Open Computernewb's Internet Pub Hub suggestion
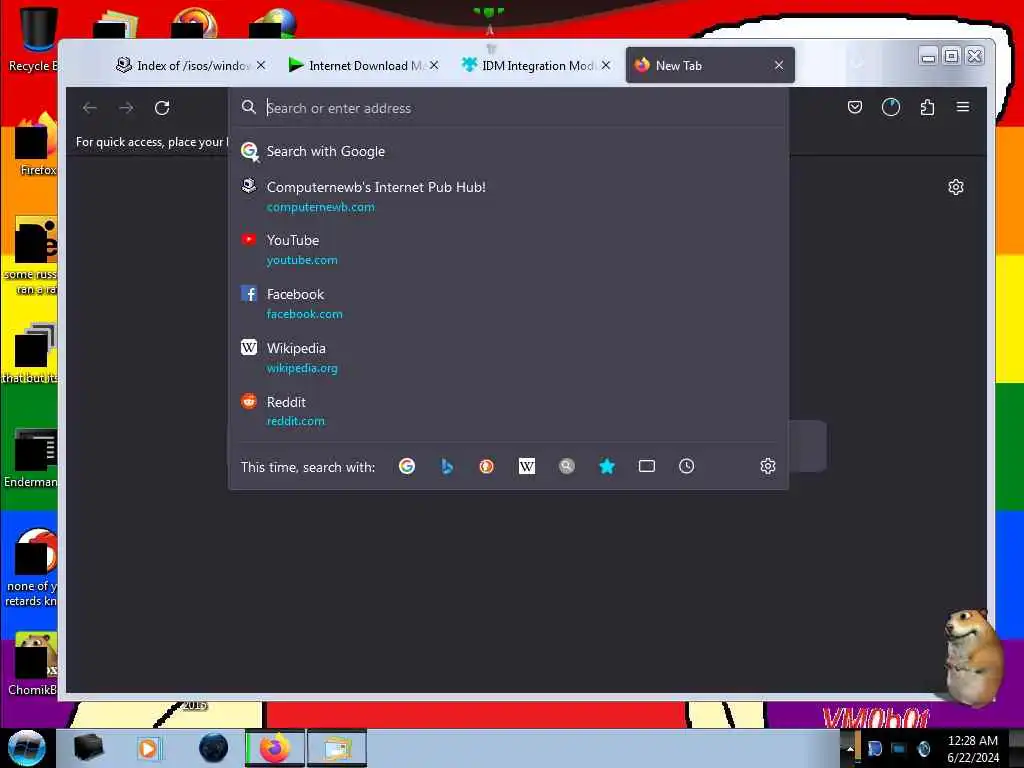Image resolution: width=1024 pixels, height=768 pixels. point(508,196)
